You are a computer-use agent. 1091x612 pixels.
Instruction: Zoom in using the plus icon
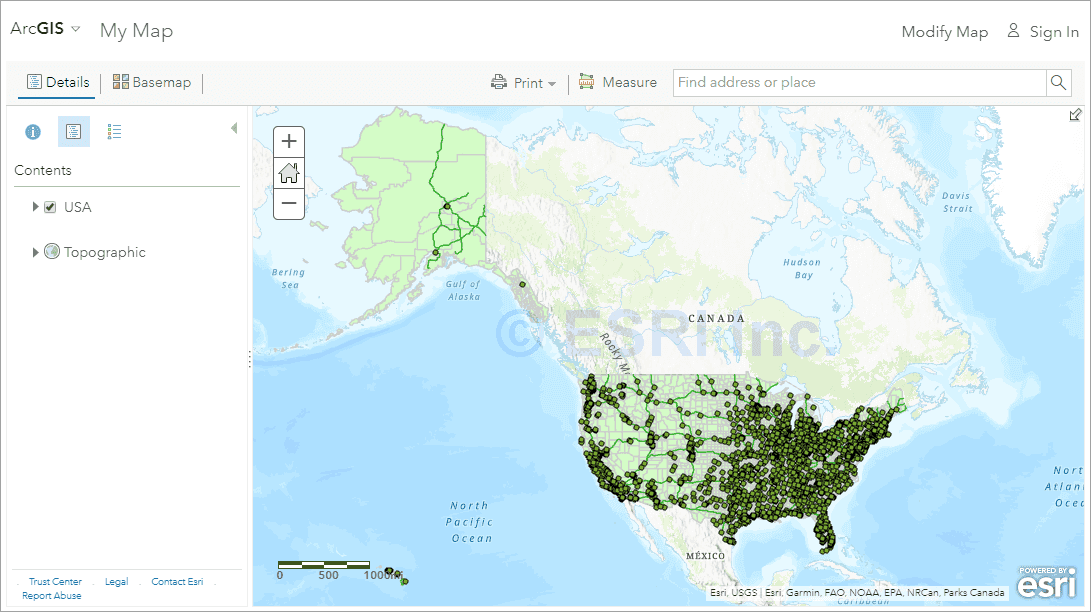point(288,141)
